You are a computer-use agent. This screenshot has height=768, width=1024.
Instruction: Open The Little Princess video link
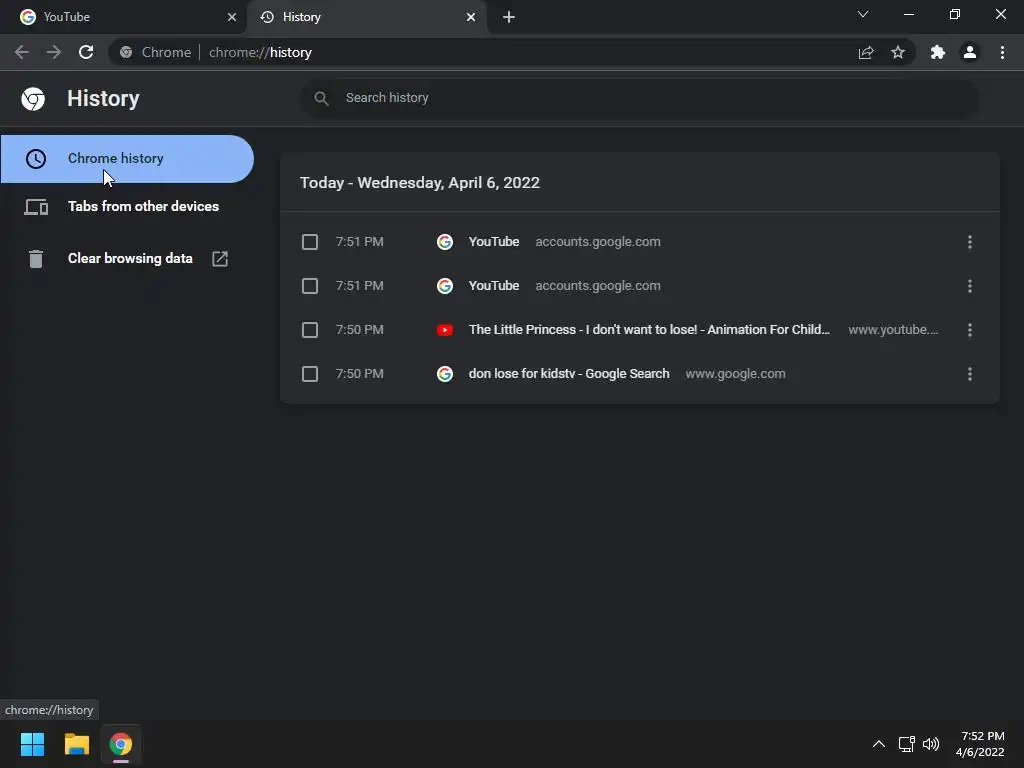tap(648, 330)
